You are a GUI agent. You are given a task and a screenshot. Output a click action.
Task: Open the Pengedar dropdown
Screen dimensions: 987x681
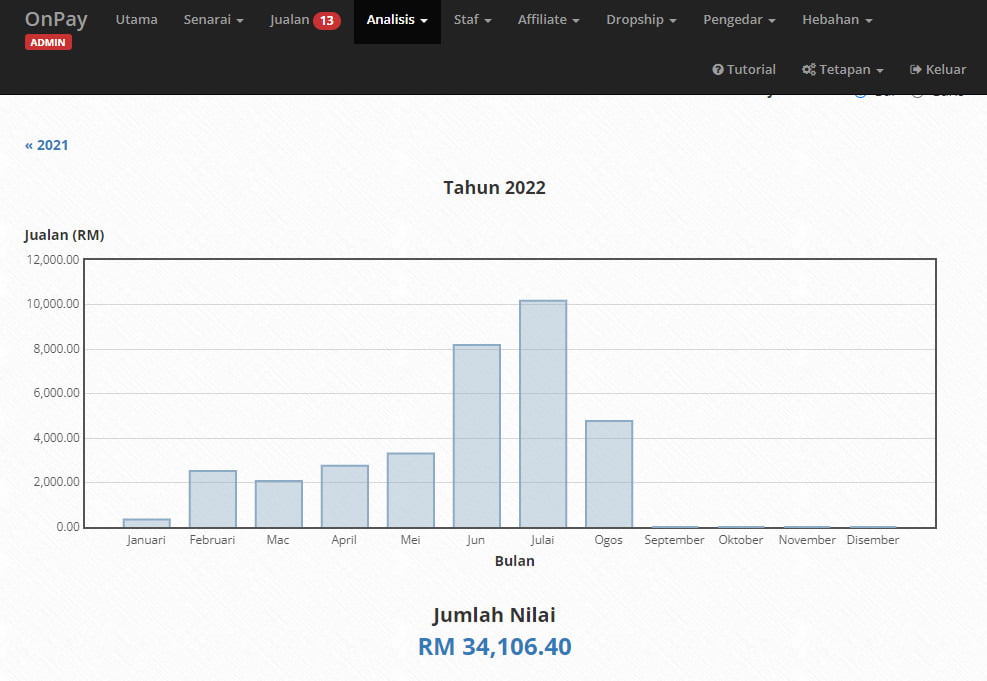(x=739, y=20)
